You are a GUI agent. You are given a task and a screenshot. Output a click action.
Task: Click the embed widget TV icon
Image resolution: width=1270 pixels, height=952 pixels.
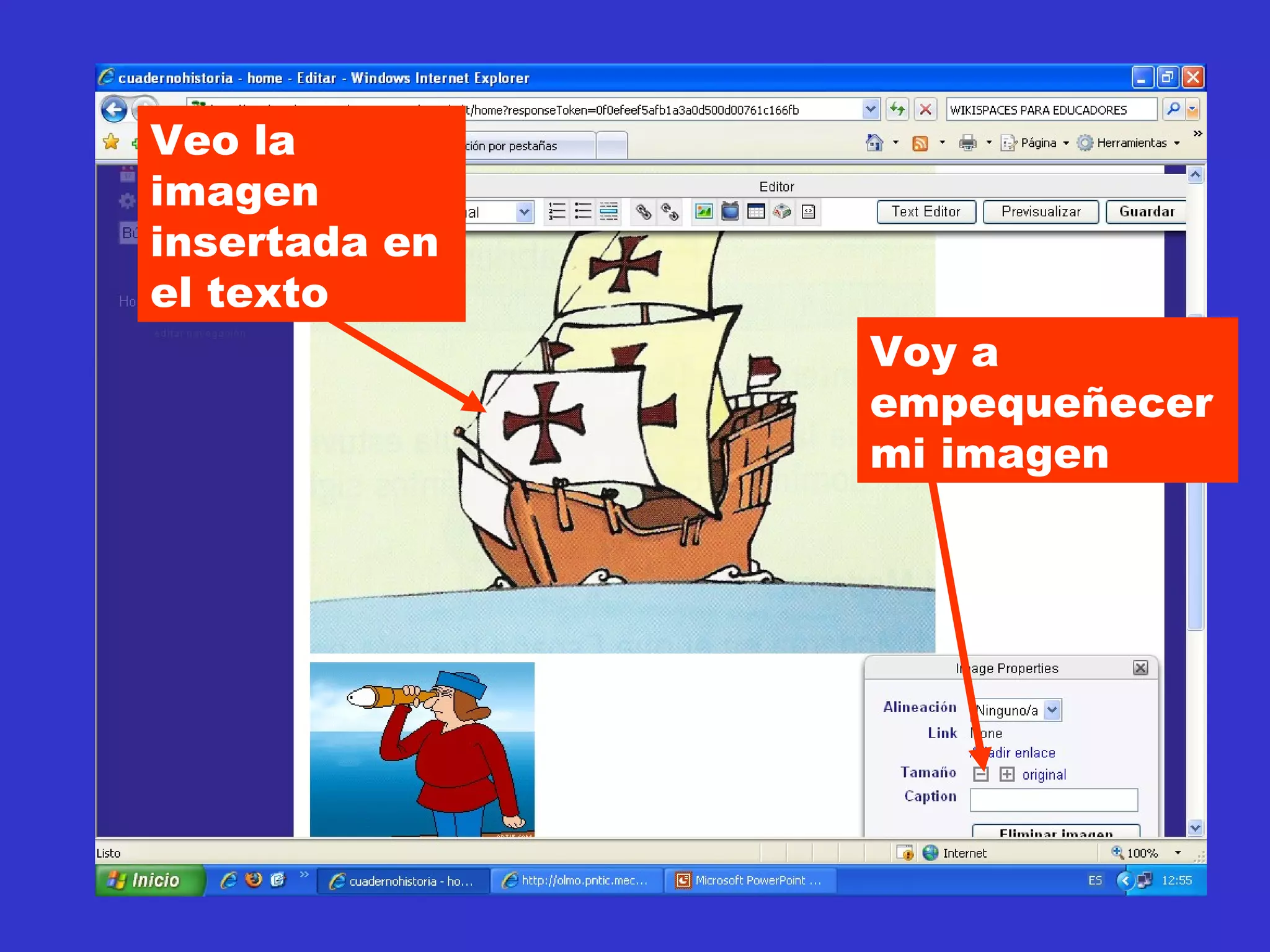click(x=730, y=212)
